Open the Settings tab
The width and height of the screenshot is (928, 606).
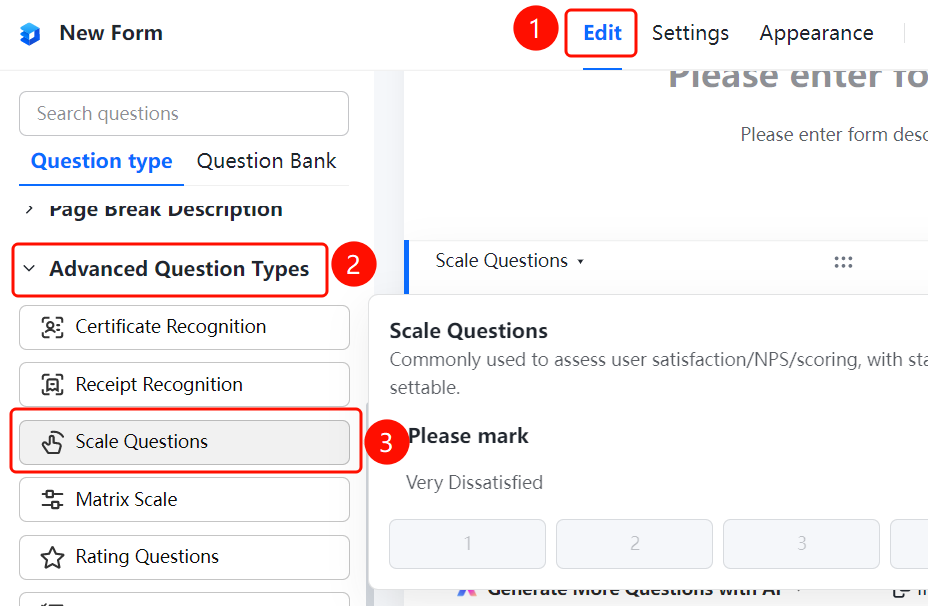point(690,33)
